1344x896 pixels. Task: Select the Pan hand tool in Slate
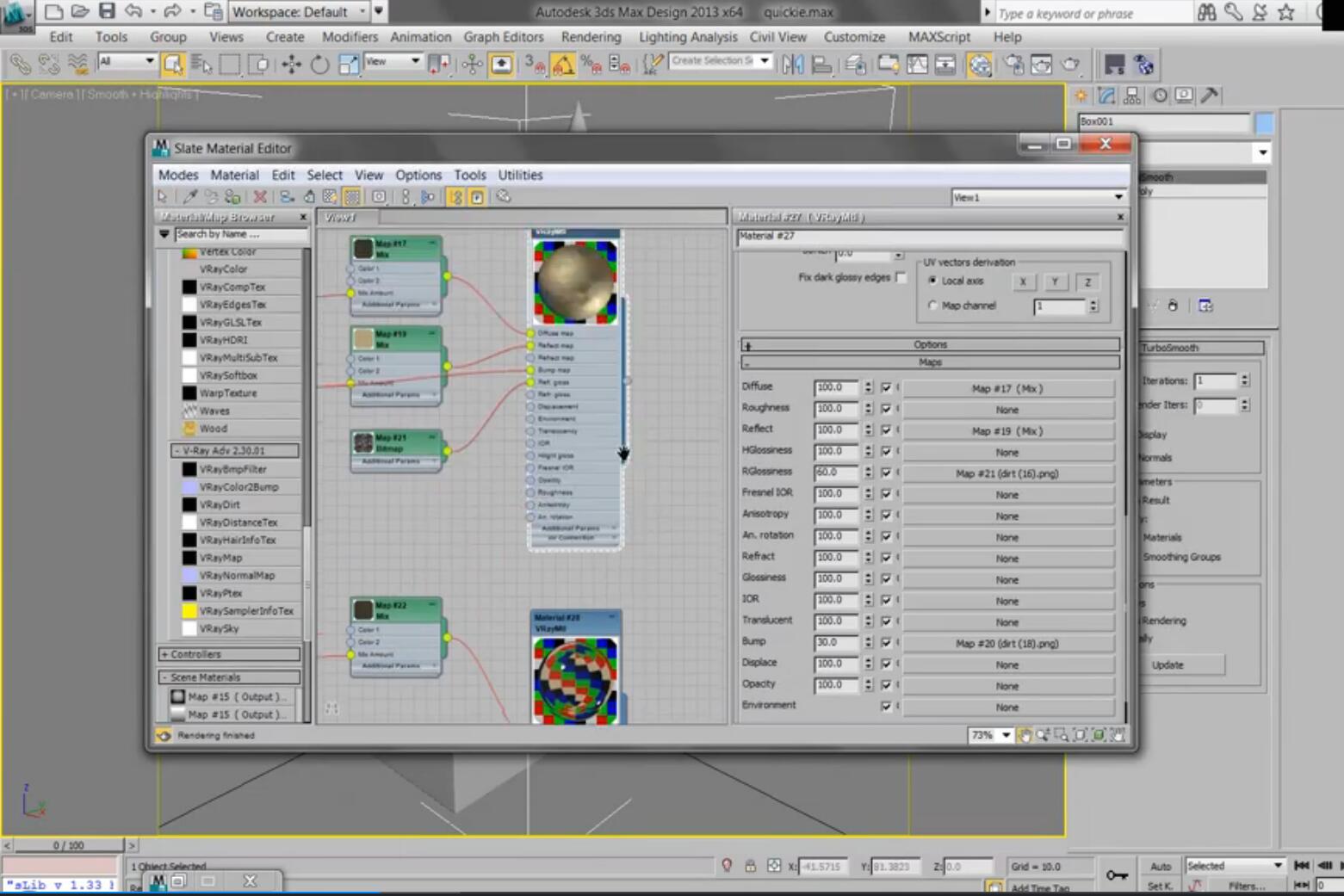1025,735
